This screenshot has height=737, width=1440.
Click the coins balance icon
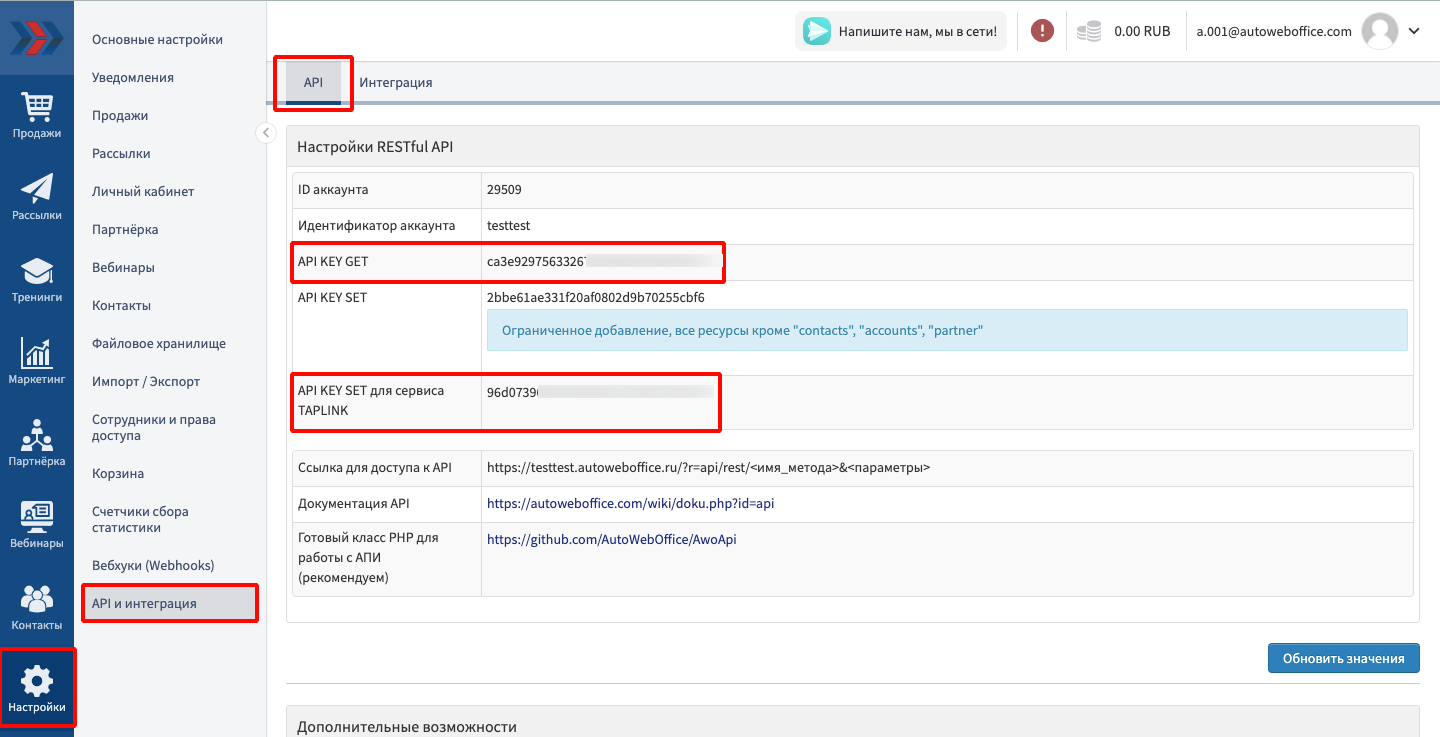(1089, 32)
